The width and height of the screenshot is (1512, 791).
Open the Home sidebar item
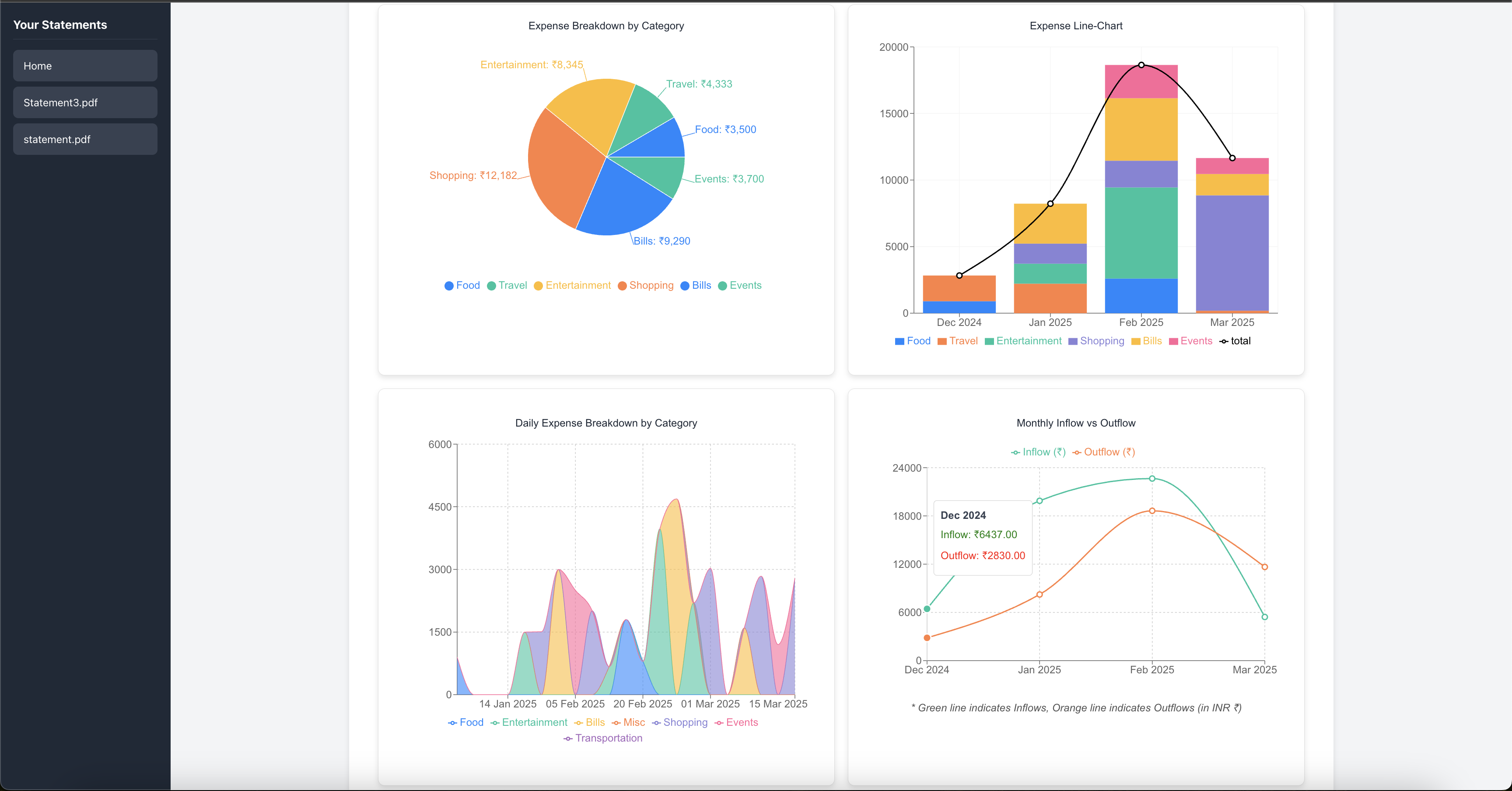(x=85, y=66)
